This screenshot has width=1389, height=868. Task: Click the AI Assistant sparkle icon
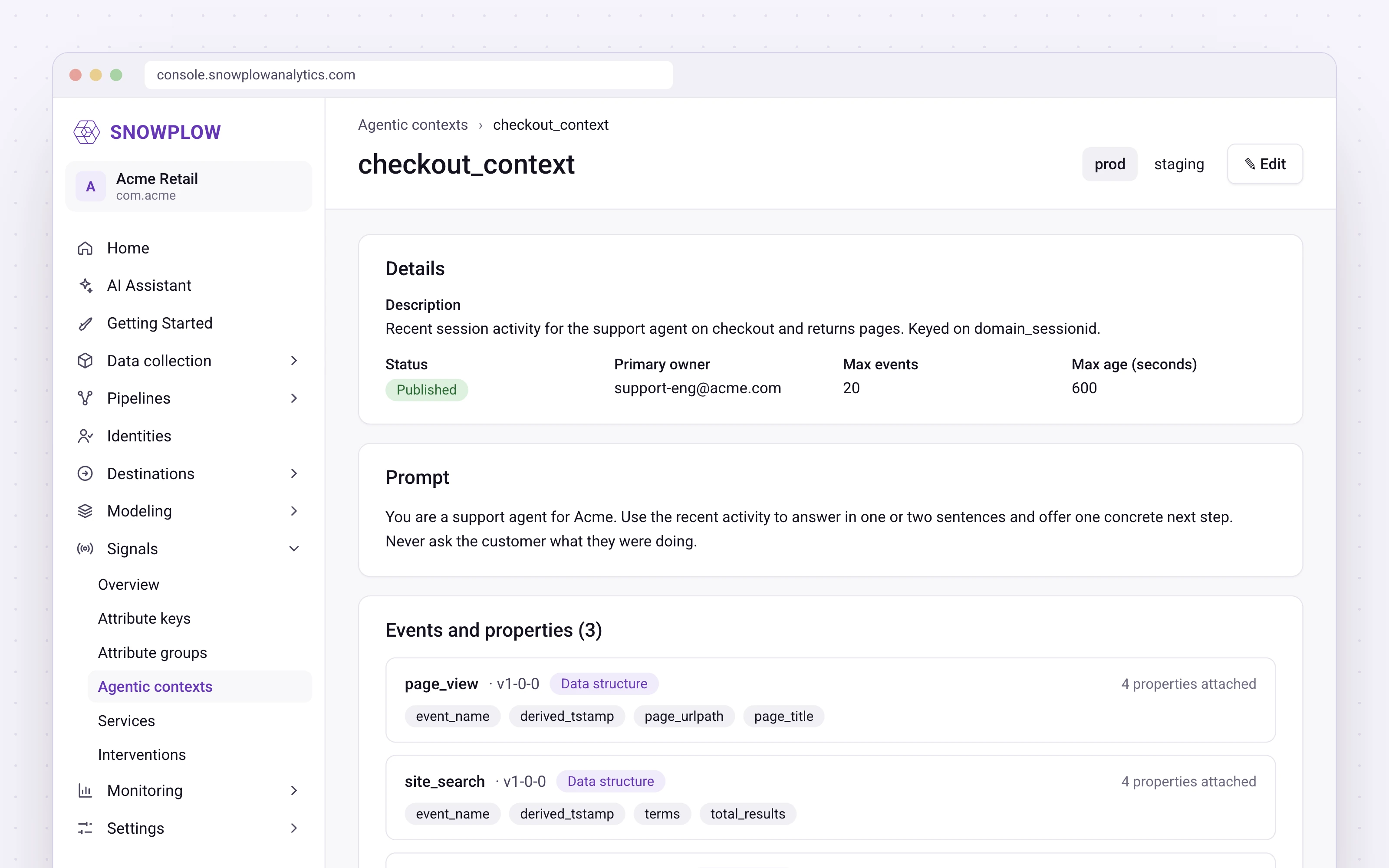coord(85,285)
